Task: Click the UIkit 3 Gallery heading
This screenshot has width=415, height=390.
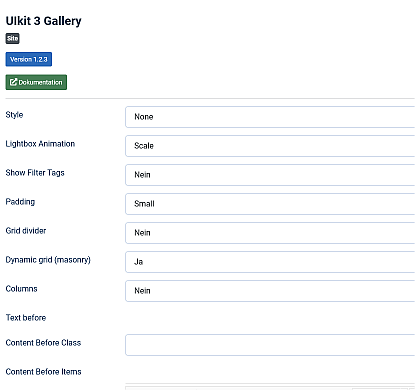Action: [x=43, y=21]
